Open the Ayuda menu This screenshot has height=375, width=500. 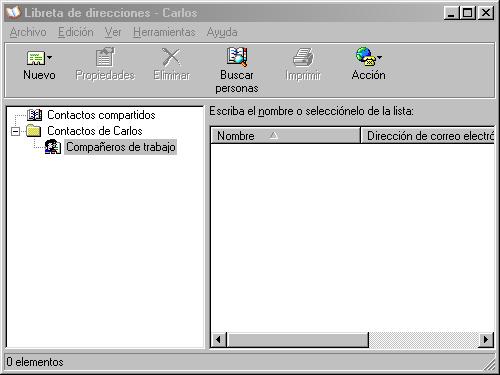click(x=222, y=32)
